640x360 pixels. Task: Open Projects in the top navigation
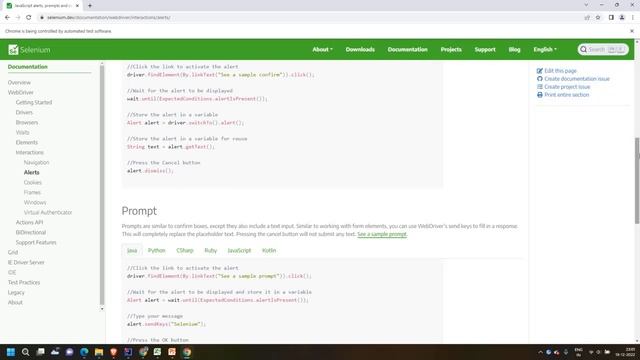tap(451, 49)
